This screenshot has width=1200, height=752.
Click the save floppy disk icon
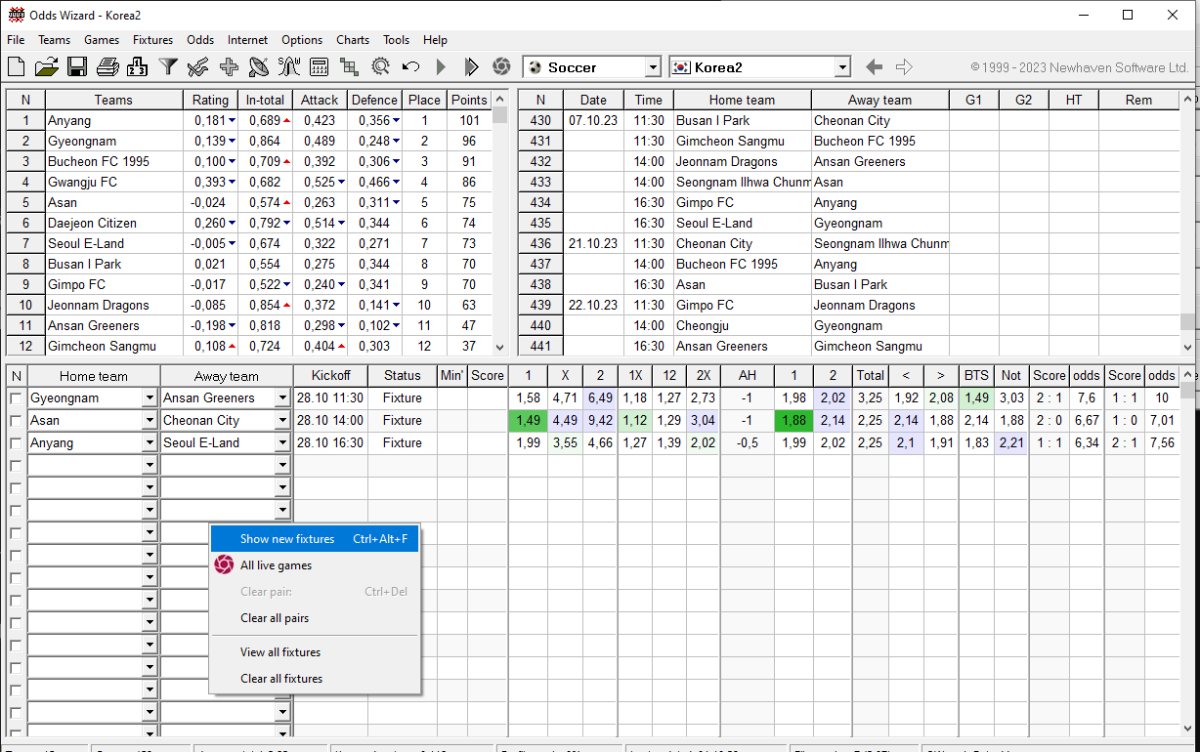tap(77, 67)
